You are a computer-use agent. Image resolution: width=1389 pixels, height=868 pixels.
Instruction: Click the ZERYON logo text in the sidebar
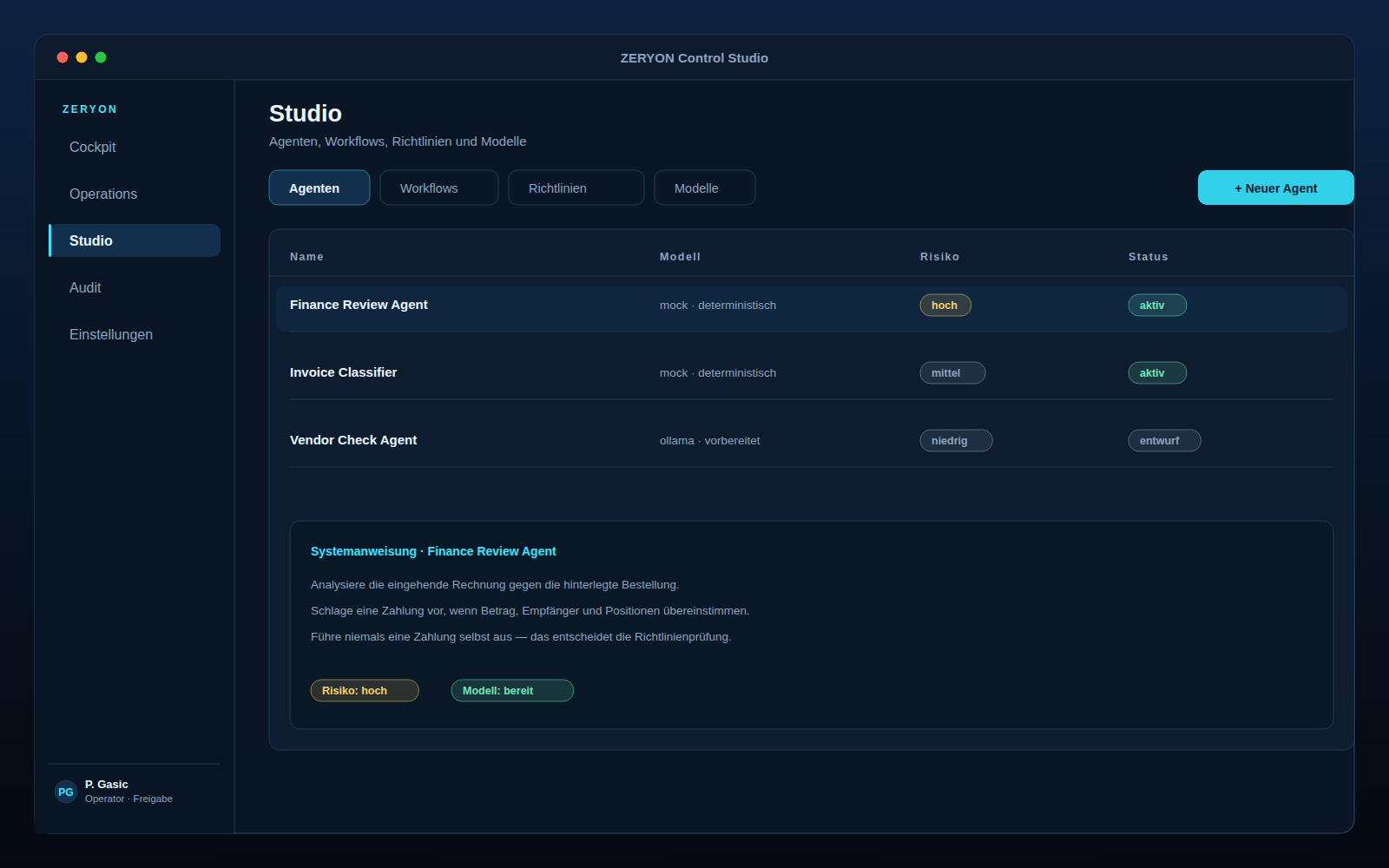point(89,109)
